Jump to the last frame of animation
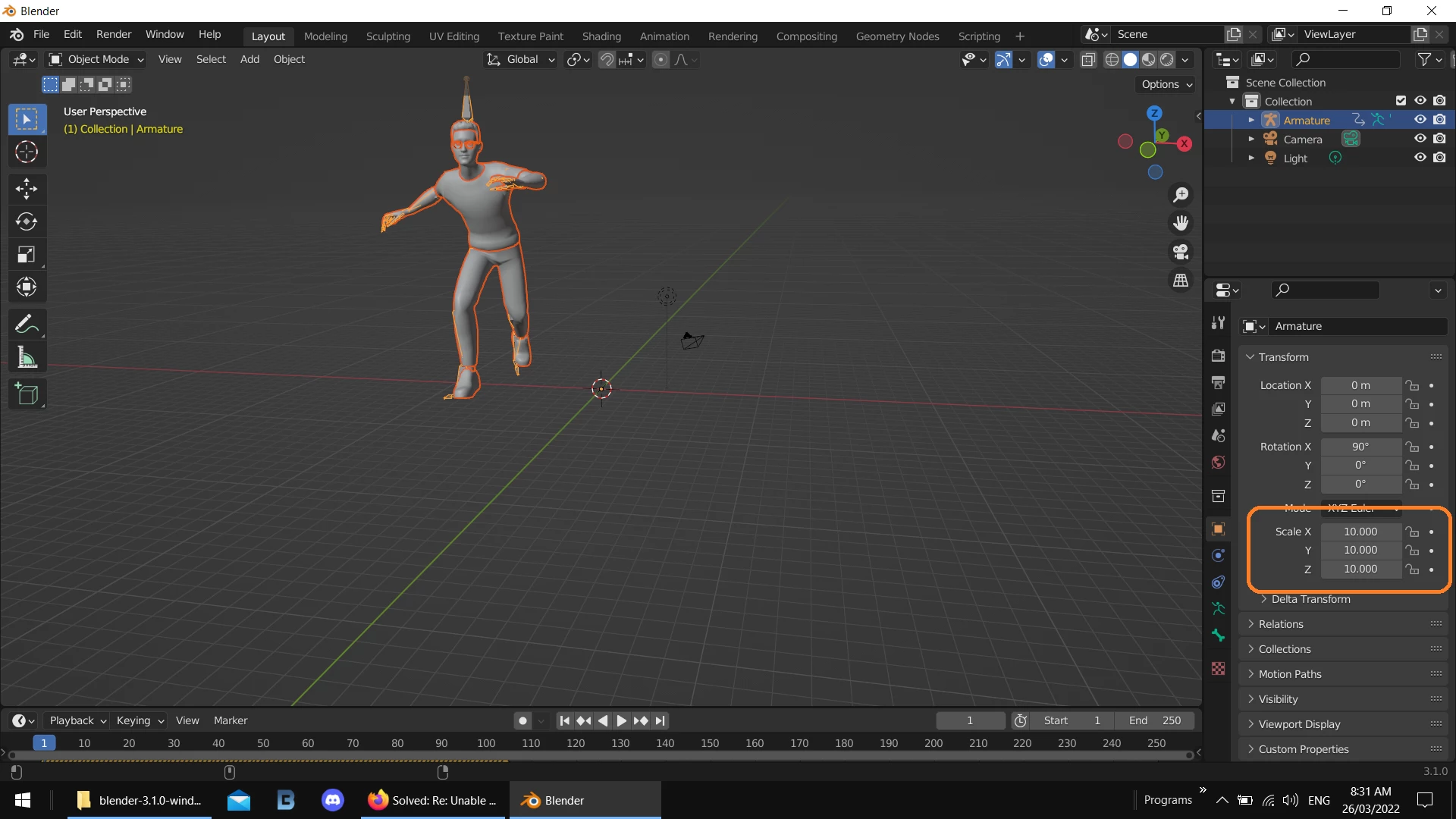Screen dimensions: 1456x819 coord(661,720)
